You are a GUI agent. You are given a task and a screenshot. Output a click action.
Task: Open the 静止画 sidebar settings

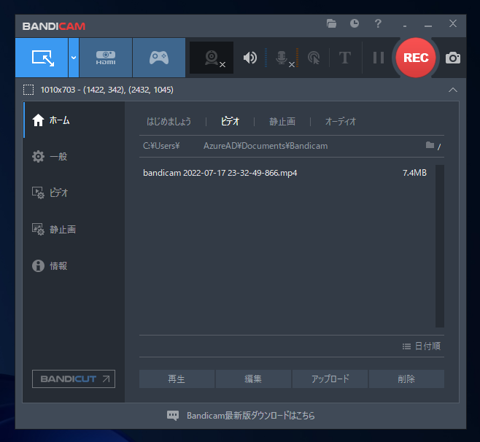74,229
